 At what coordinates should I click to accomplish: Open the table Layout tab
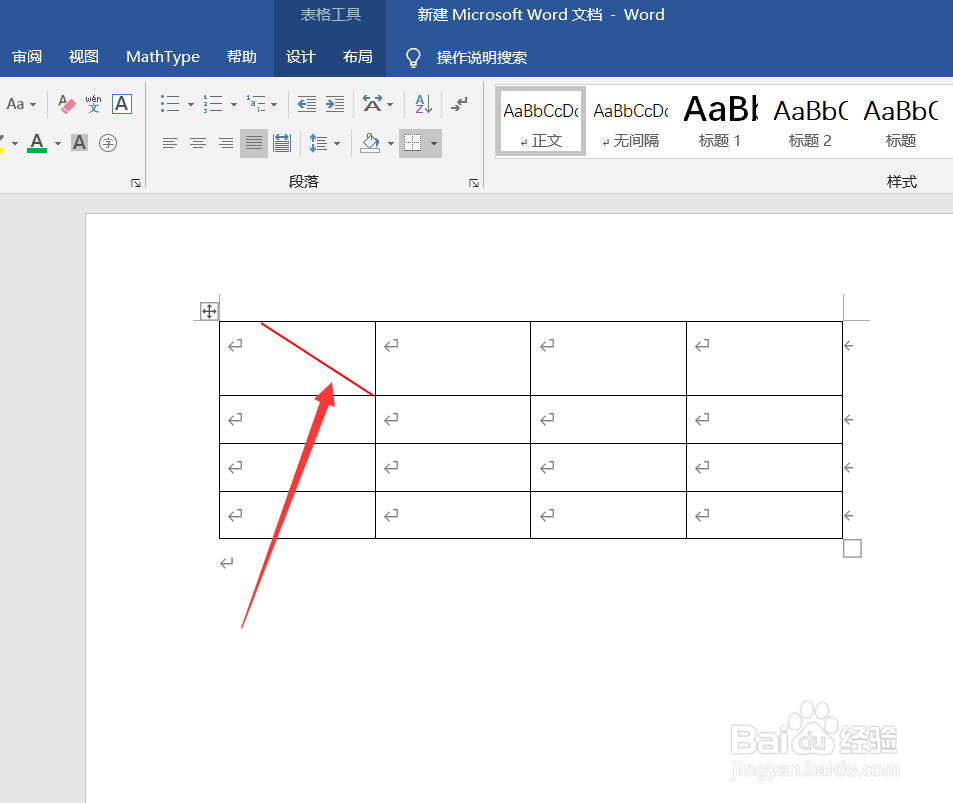click(357, 57)
